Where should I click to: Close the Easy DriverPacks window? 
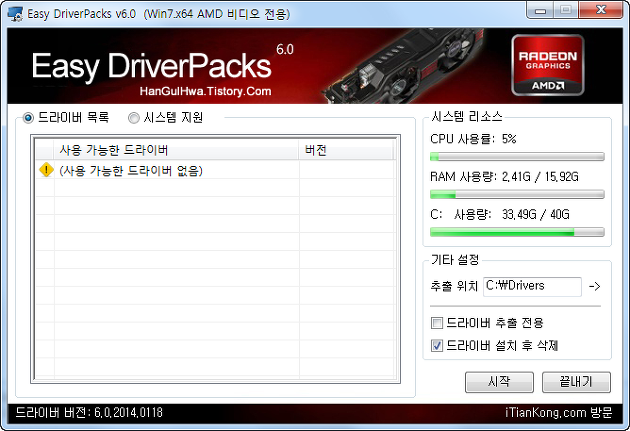[x=601, y=10]
